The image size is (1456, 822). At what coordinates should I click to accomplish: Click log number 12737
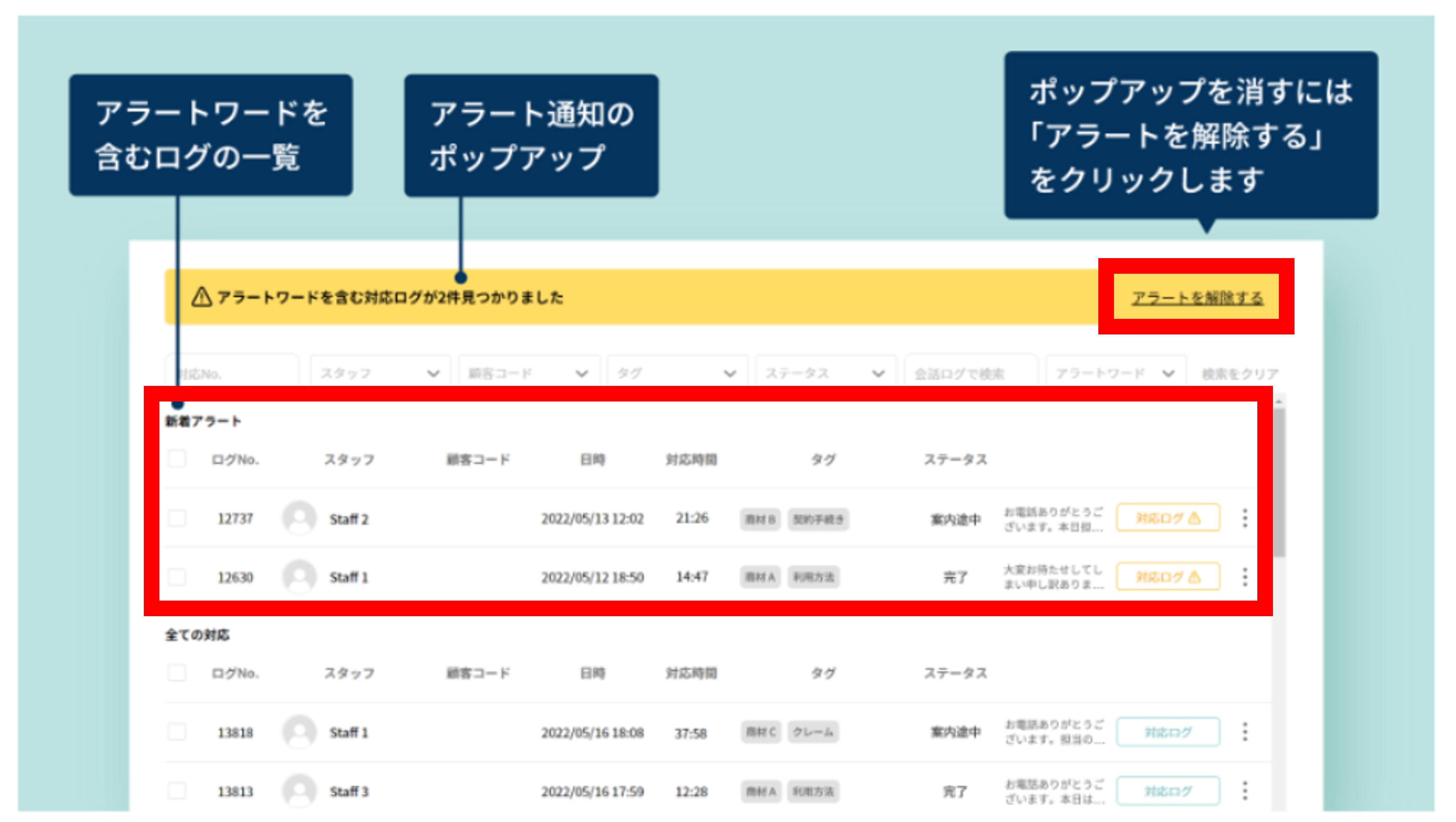click(x=235, y=518)
